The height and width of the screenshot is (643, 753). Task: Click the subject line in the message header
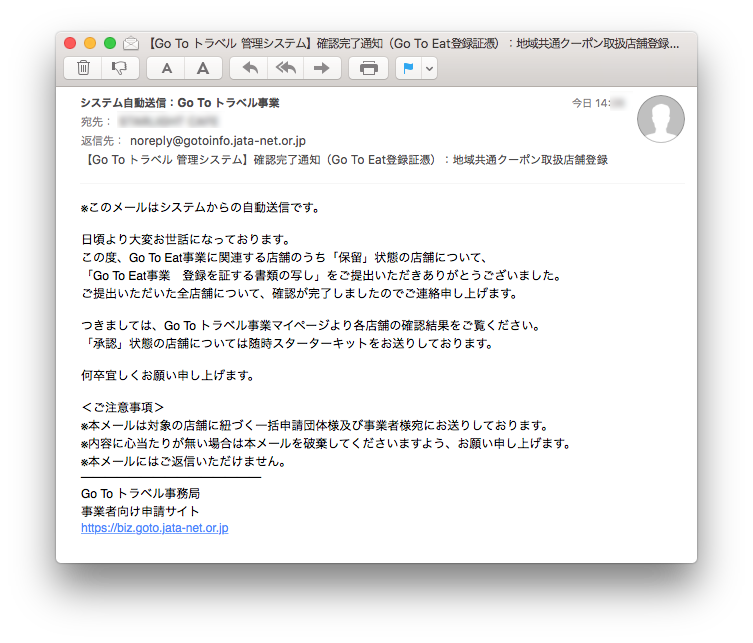click(x=344, y=160)
